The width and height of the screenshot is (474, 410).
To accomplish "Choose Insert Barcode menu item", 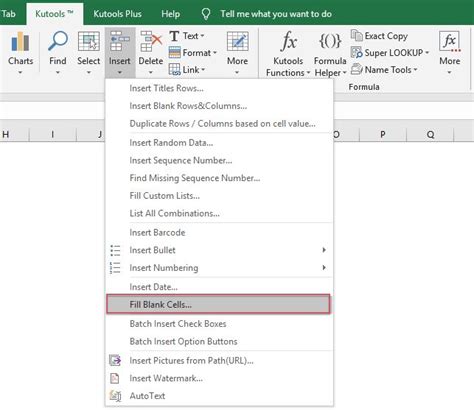I will [x=219, y=232].
